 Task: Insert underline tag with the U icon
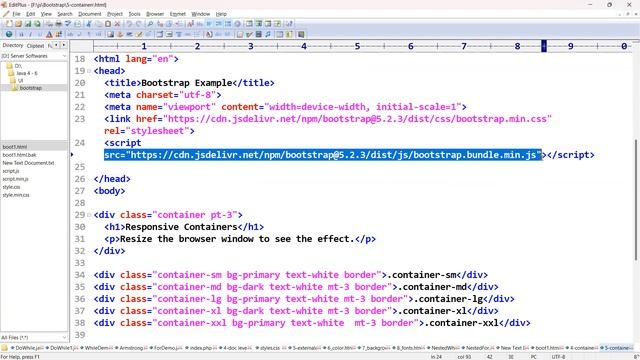(40, 35)
